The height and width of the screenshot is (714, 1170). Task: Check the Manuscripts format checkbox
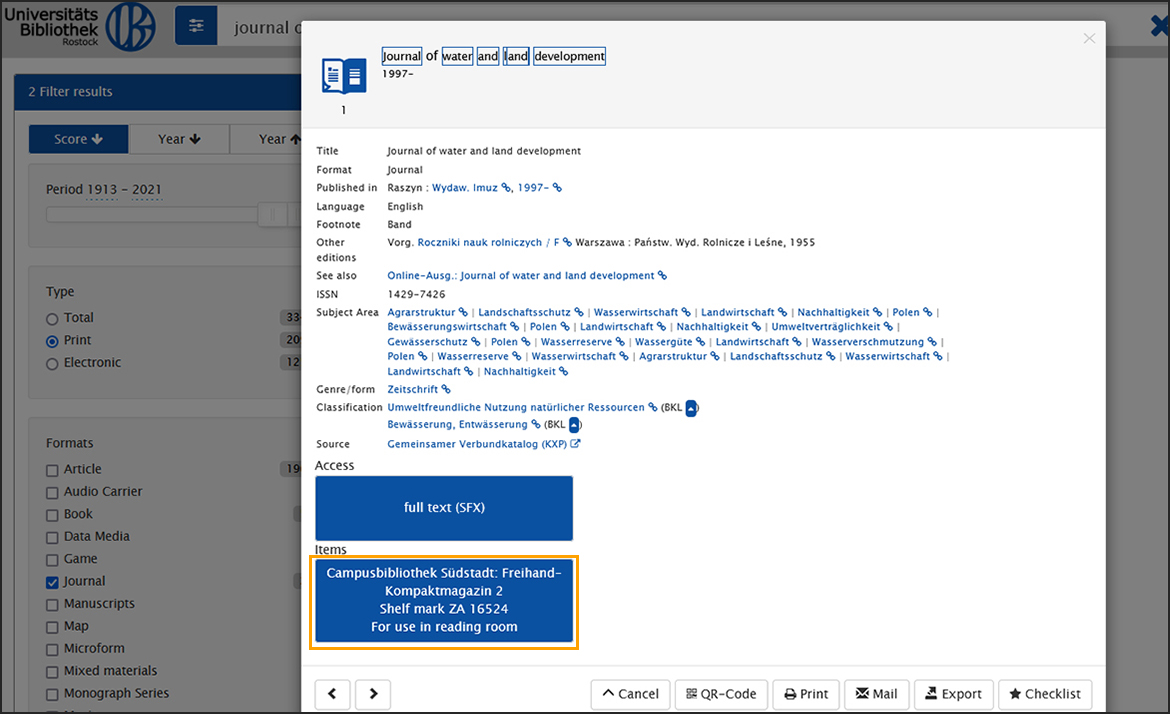pos(52,605)
